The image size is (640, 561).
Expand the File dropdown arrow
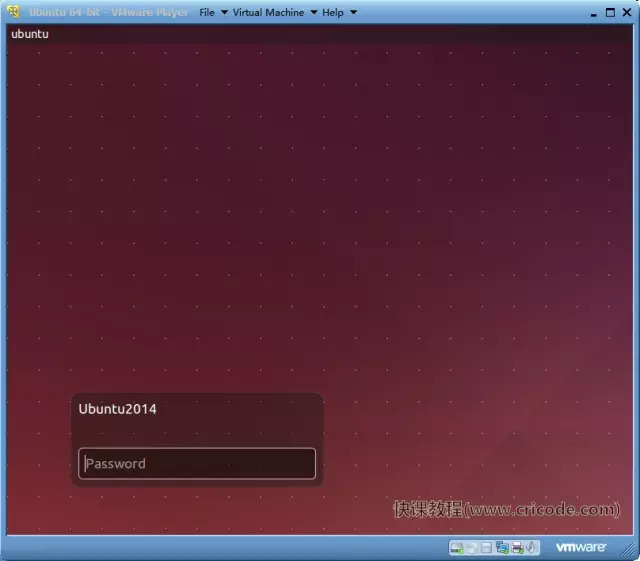(x=224, y=13)
